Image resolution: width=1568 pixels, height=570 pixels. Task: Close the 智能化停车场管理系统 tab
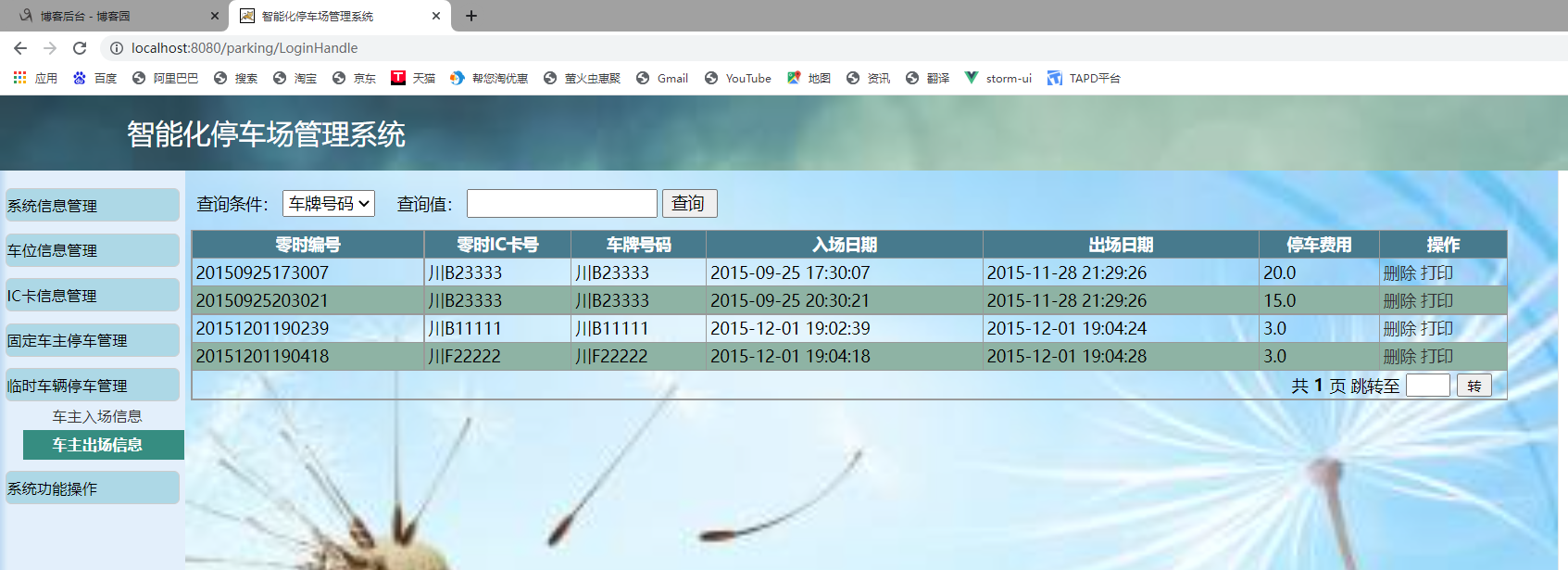click(436, 16)
